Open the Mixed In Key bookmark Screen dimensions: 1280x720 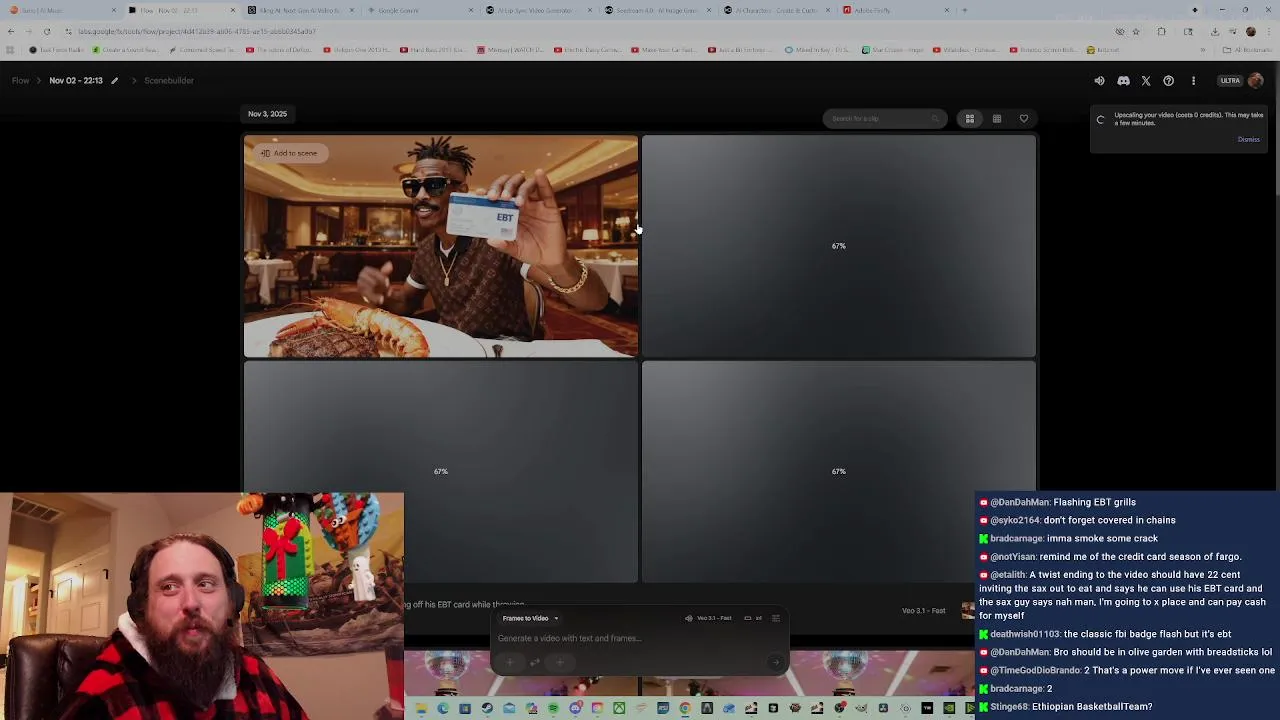tap(819, 50)
